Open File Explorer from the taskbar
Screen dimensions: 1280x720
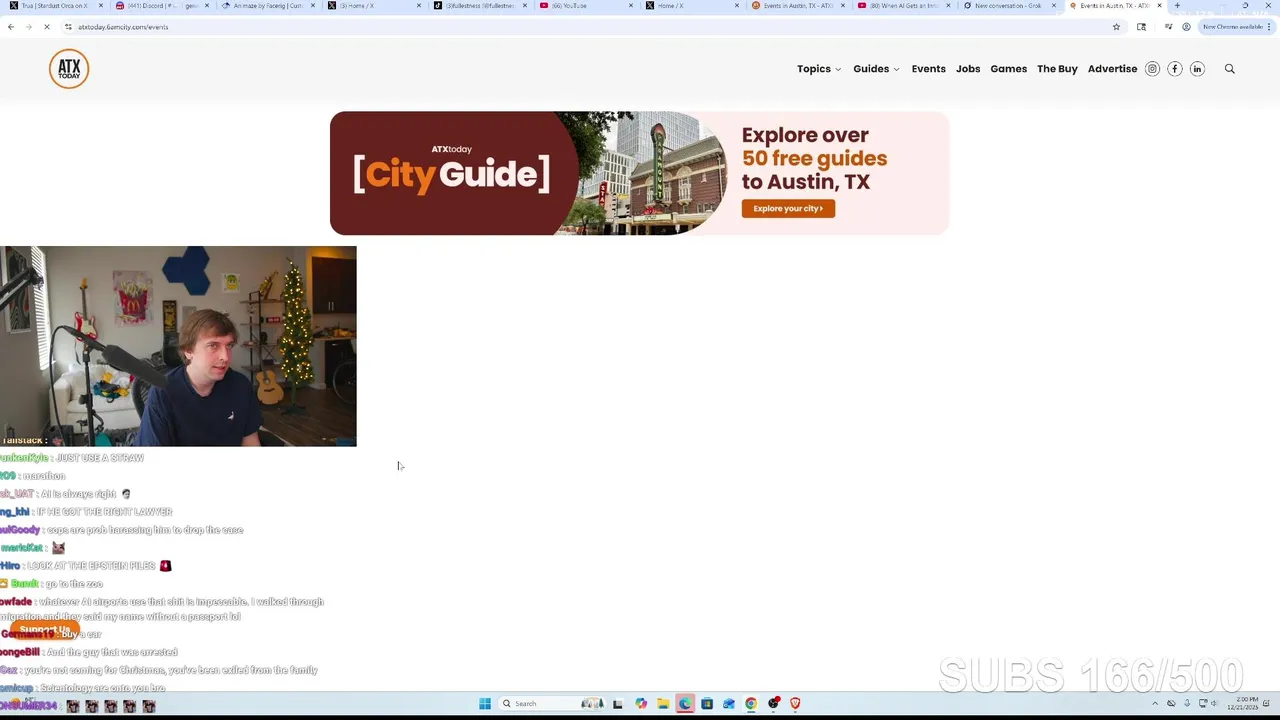pos(662,704)
